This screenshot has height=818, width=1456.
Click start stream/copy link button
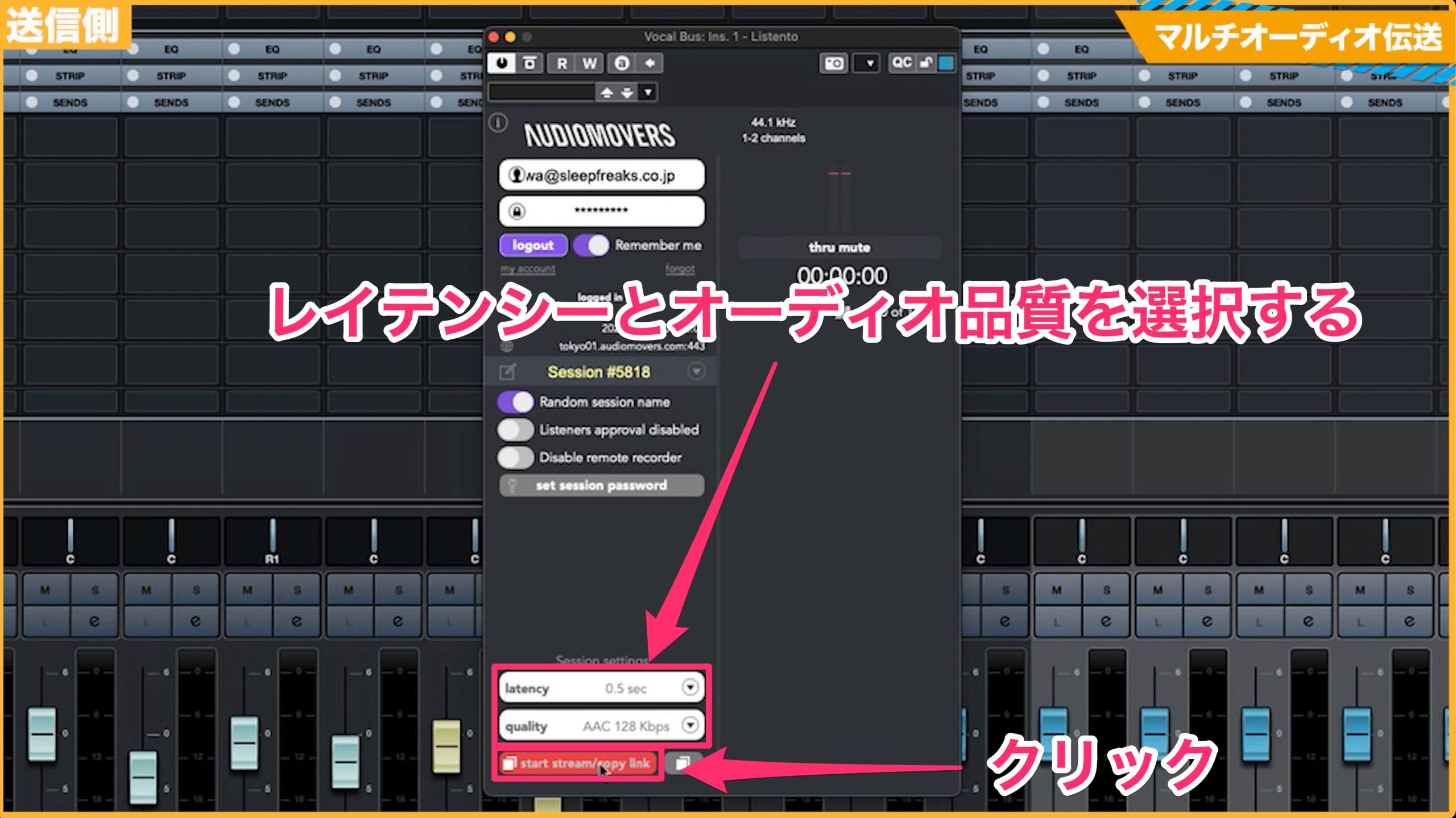click(x=578, y=763)
